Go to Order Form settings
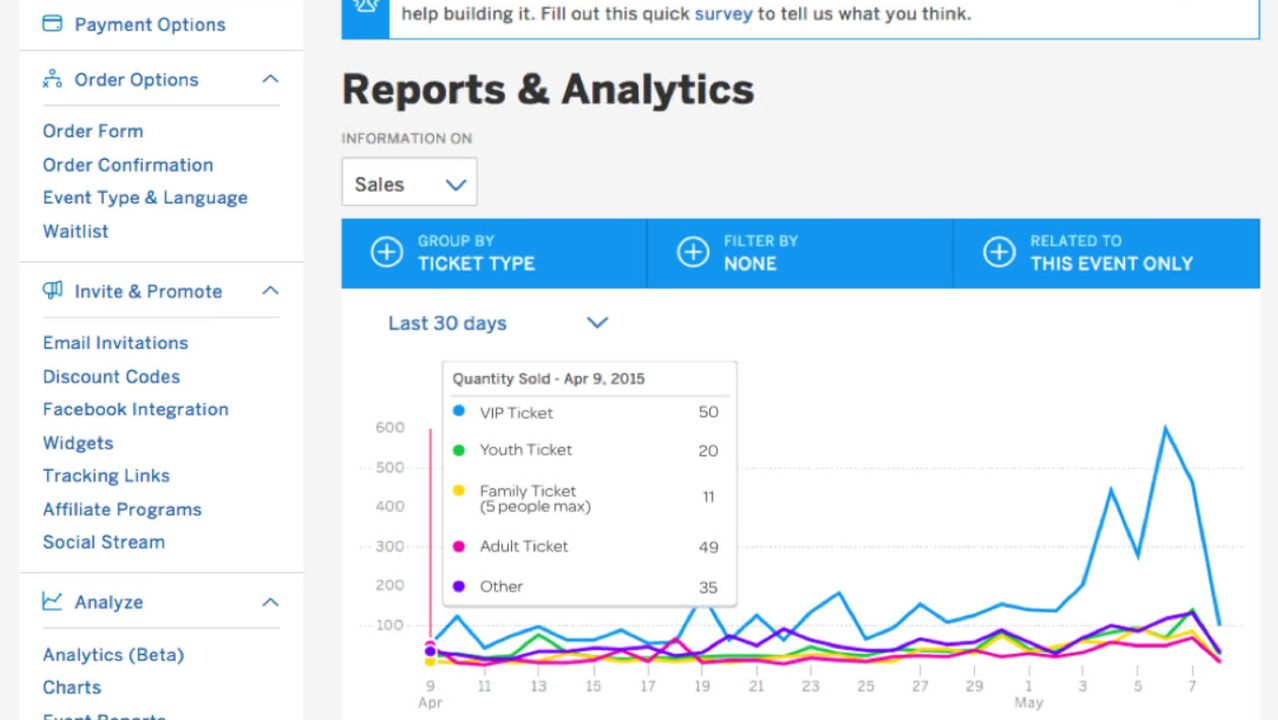Screen dimensions: 1278x720 click(x=93, y=131)
